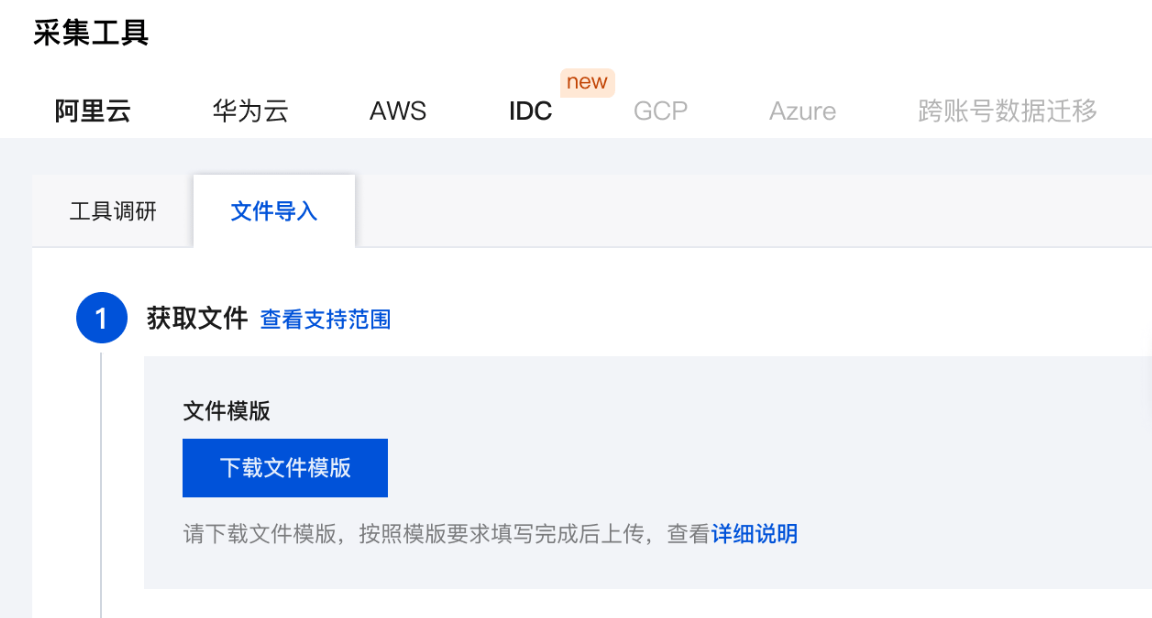Open the 查看支持范围 link

click(325, 320)
